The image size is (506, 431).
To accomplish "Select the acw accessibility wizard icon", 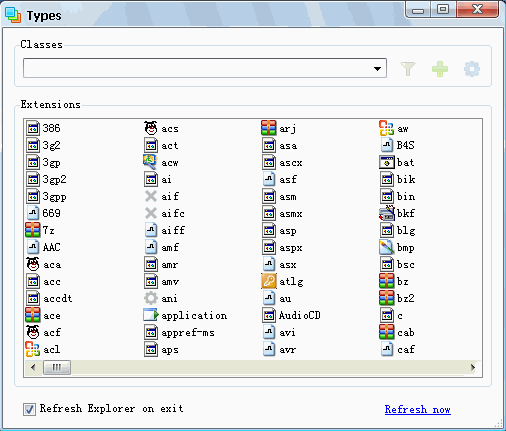I will pyautogui.click(x=150, y=162).
